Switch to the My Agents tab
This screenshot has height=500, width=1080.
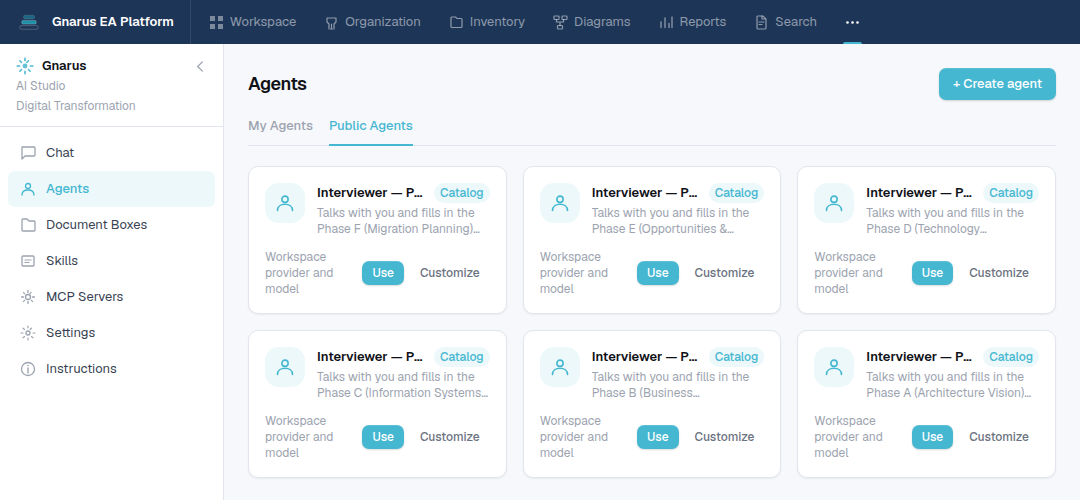280,126
